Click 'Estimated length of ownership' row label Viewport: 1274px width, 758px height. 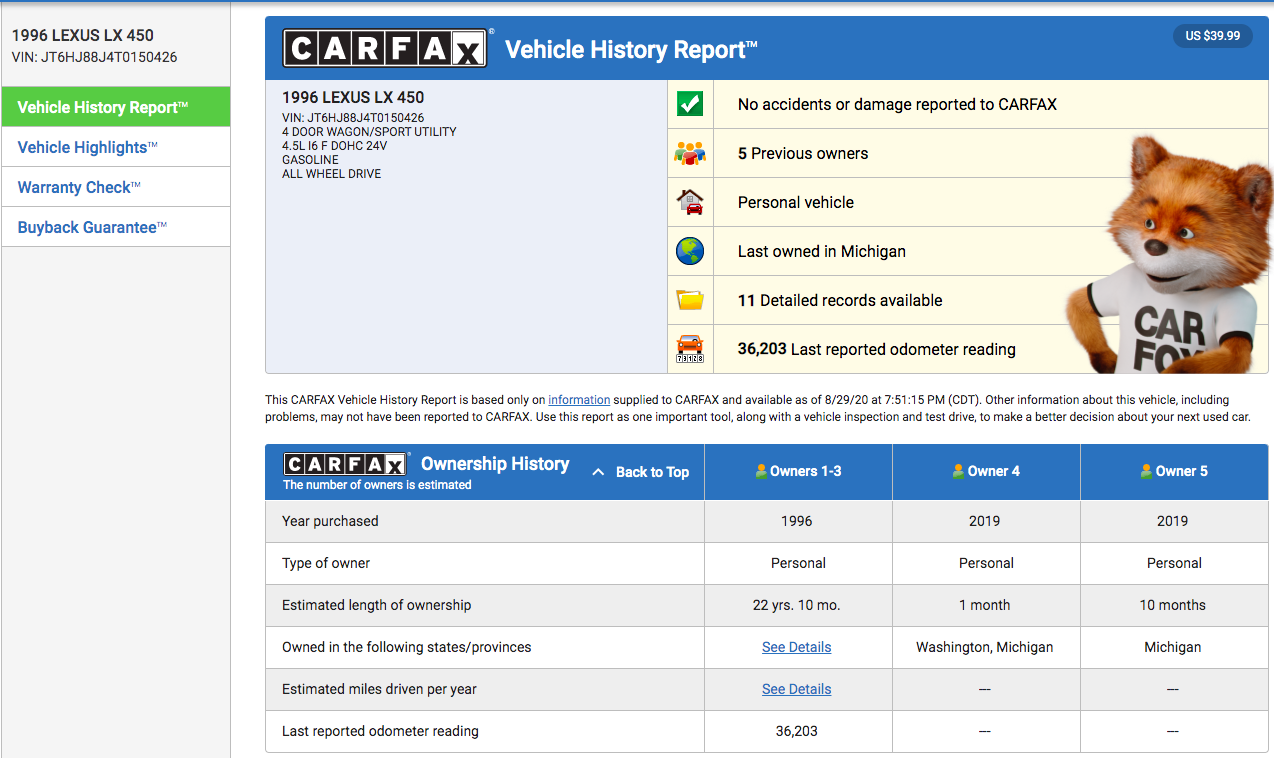376,605
